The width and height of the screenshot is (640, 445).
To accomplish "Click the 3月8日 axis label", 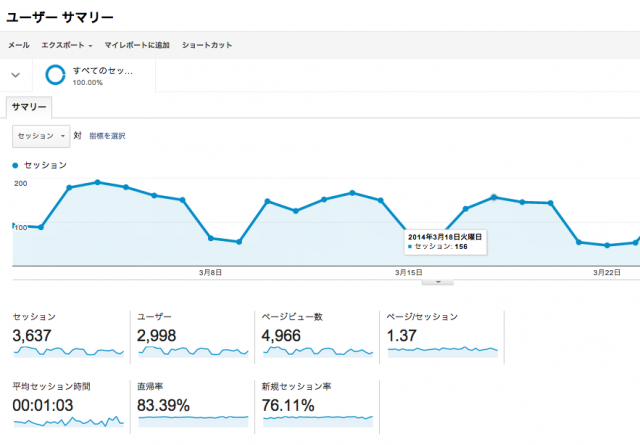I will click(x=210, y=272).
